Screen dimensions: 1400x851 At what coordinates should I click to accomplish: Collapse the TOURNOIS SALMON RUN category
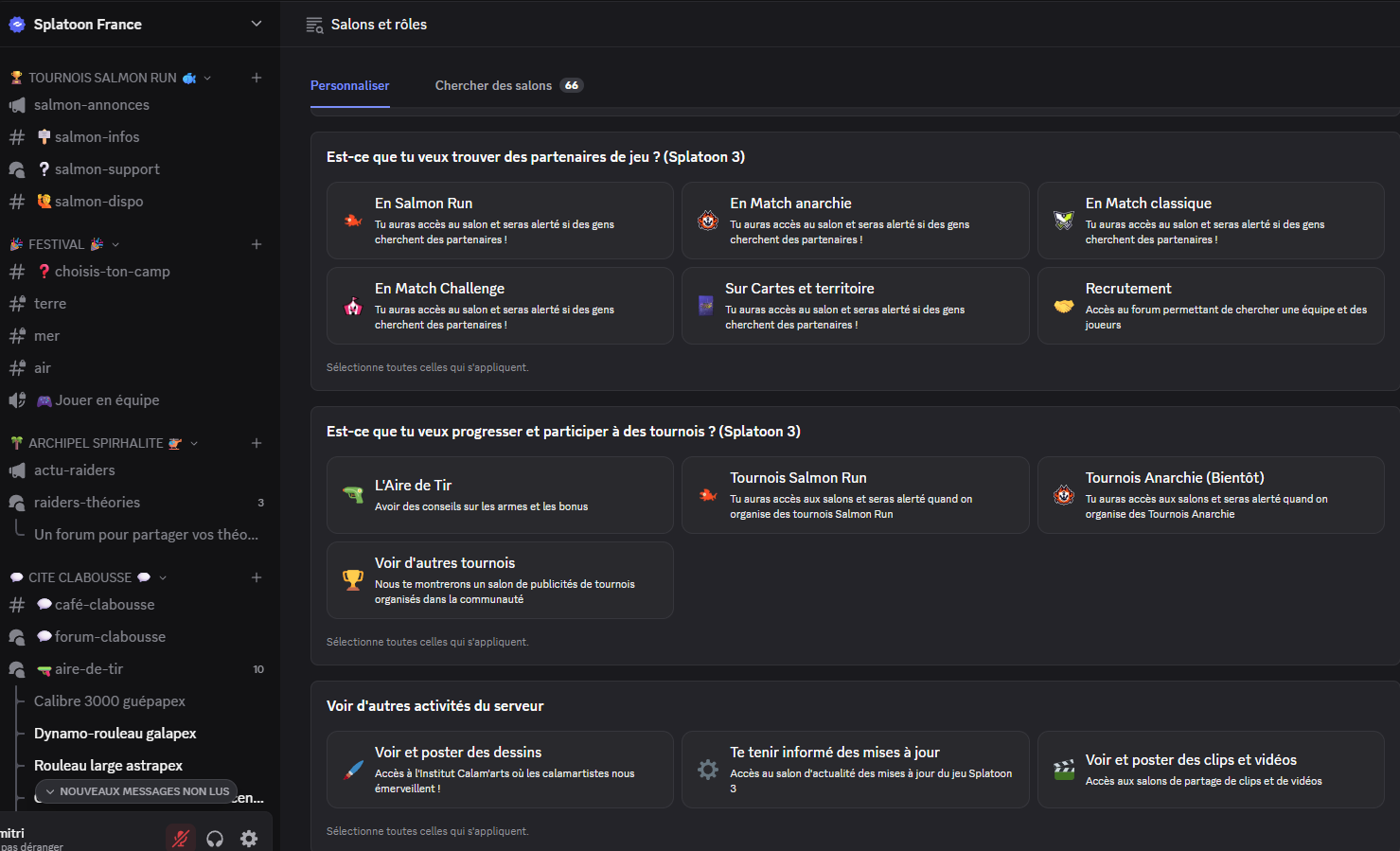[111, 78]
